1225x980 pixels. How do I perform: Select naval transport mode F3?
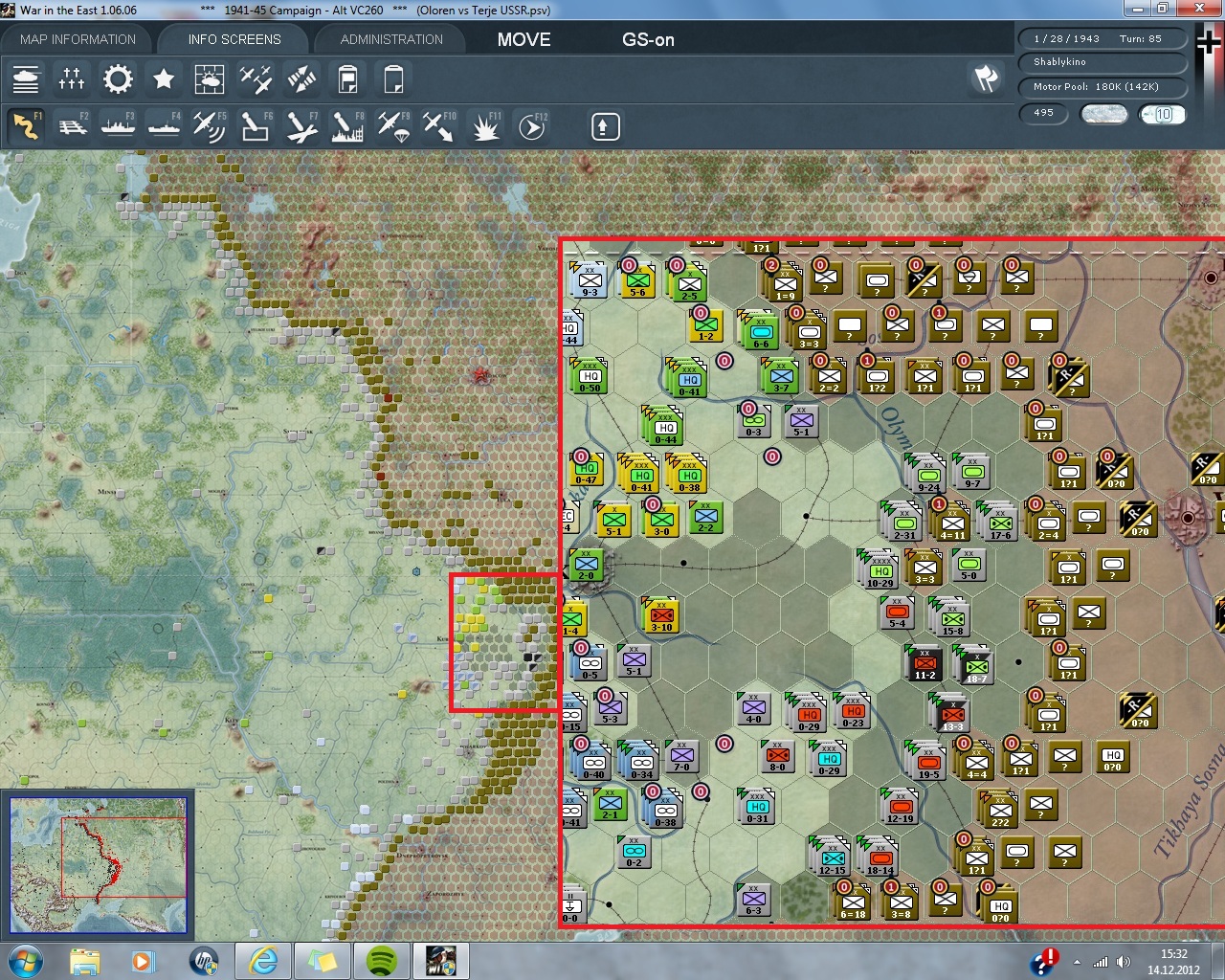coord(118,126)
